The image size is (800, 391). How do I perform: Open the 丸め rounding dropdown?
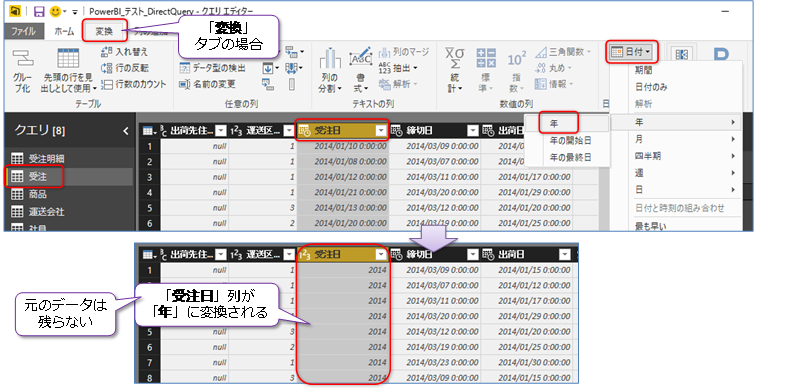point(554,68)
